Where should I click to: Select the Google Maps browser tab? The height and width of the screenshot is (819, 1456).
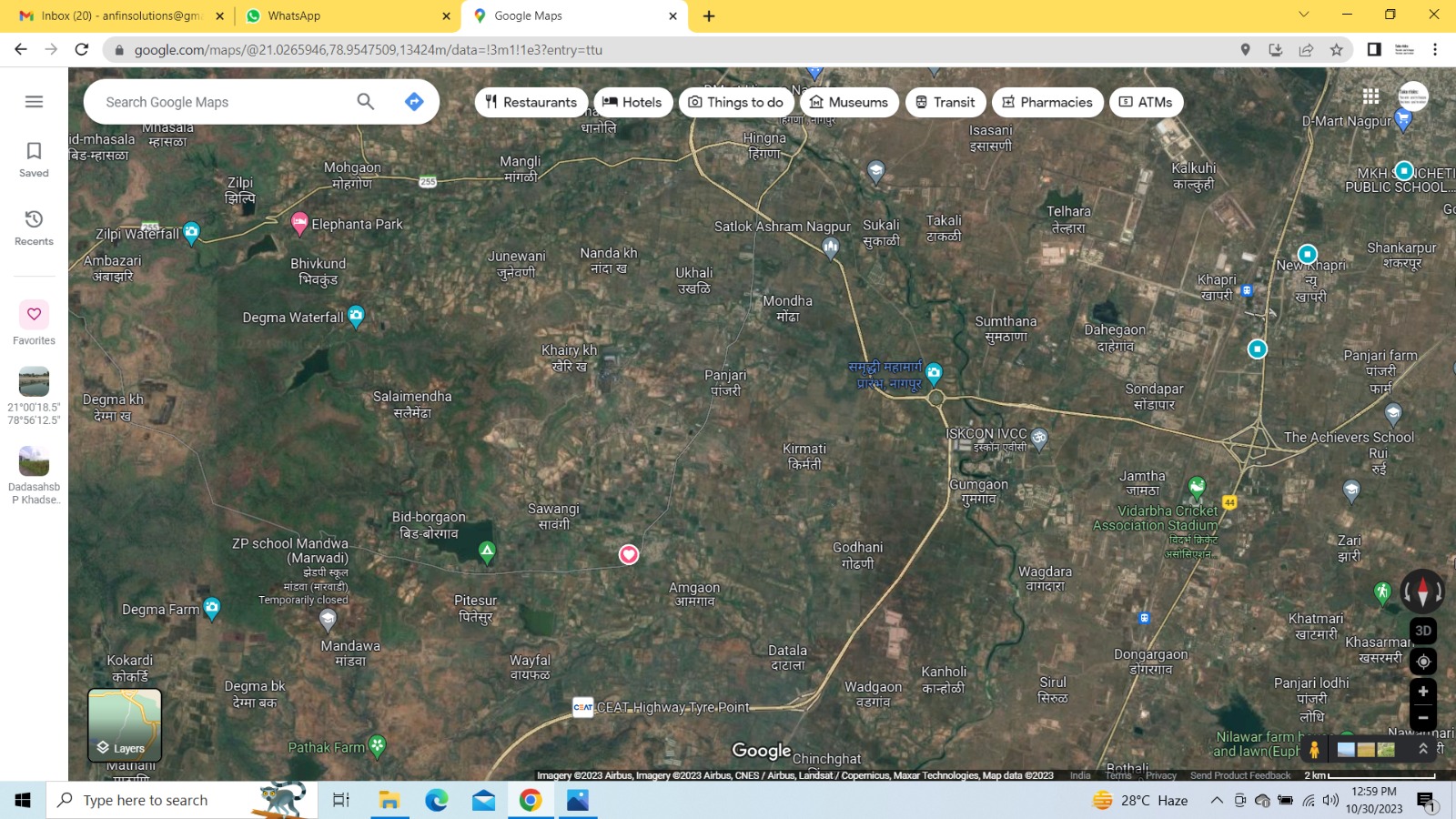(573, 15)
